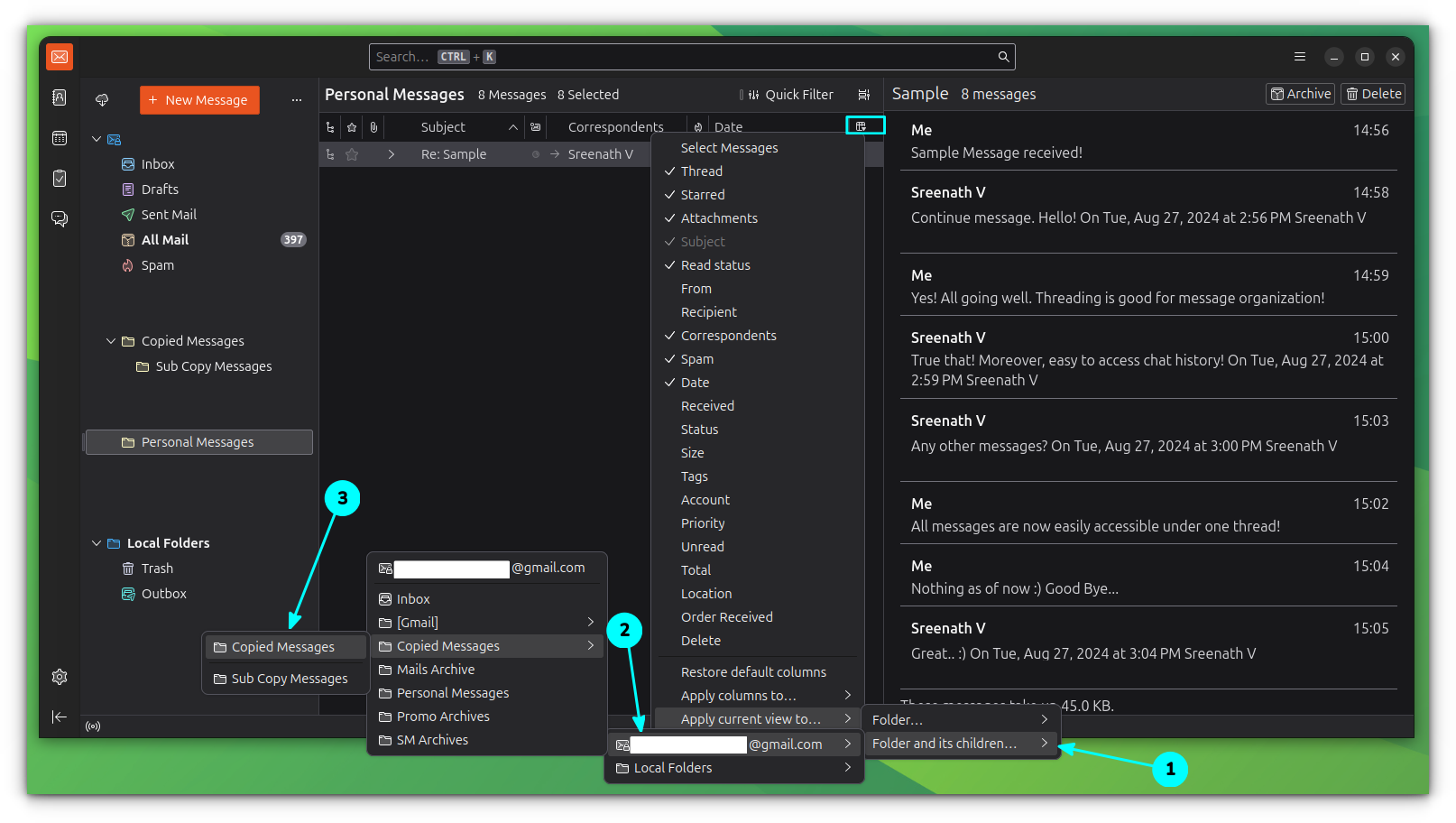Uncheck the Starred column option
Screen dimensions: 1456x823
[703, 194]
